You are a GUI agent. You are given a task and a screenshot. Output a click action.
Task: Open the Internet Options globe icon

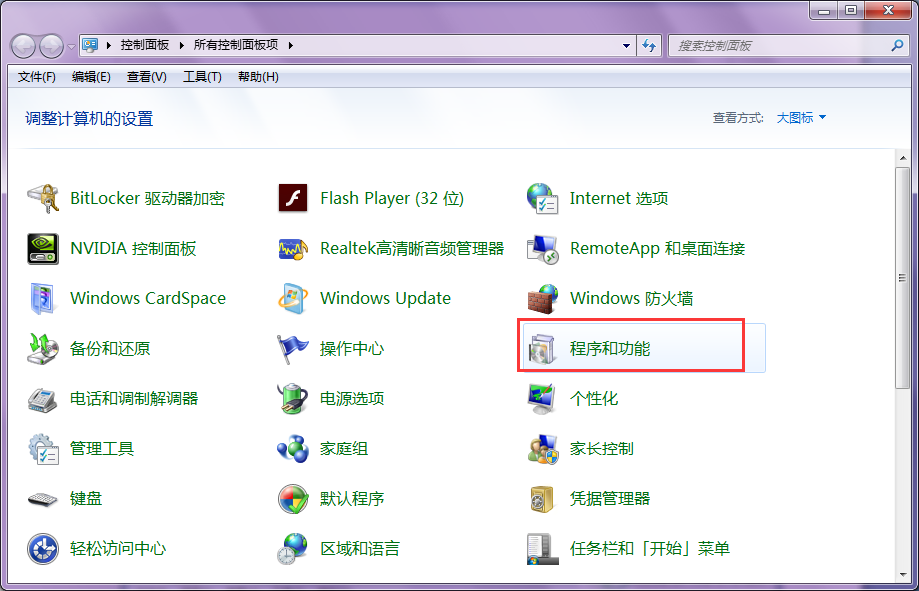[x=542, y=198]
